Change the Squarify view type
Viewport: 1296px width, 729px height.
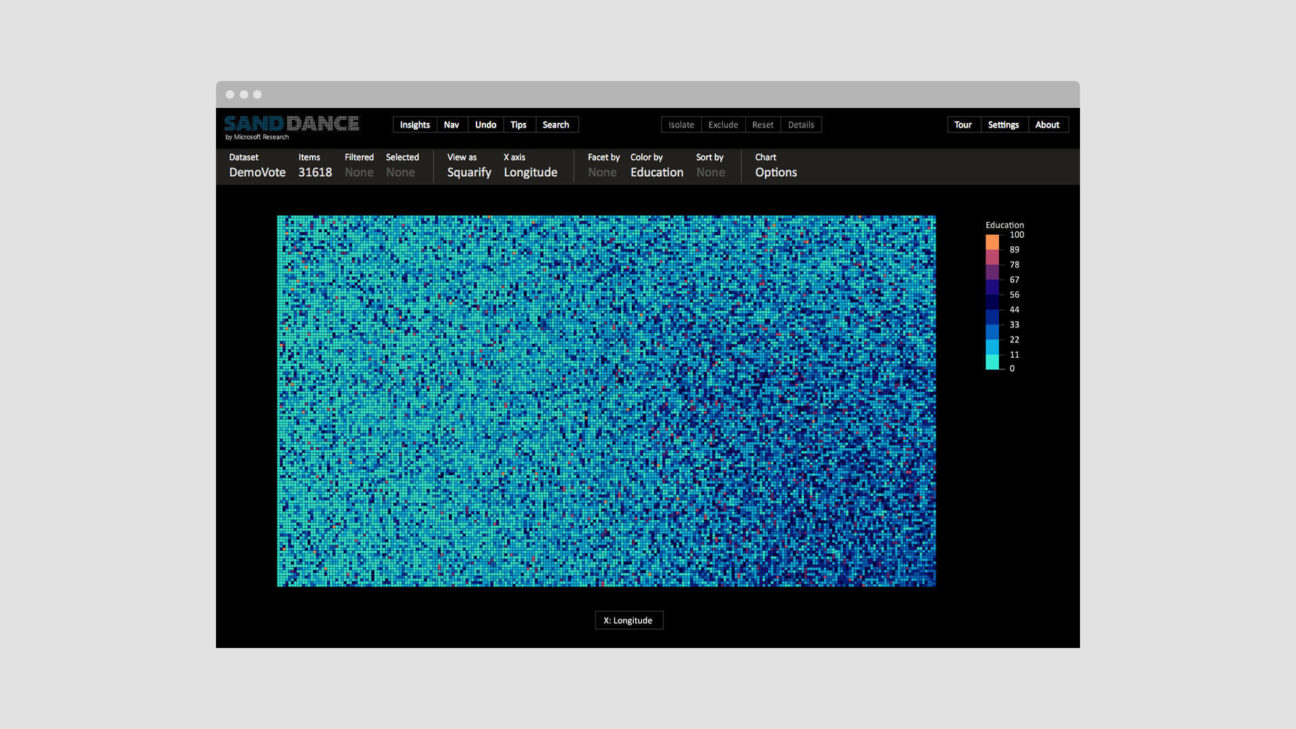(469, 172)
